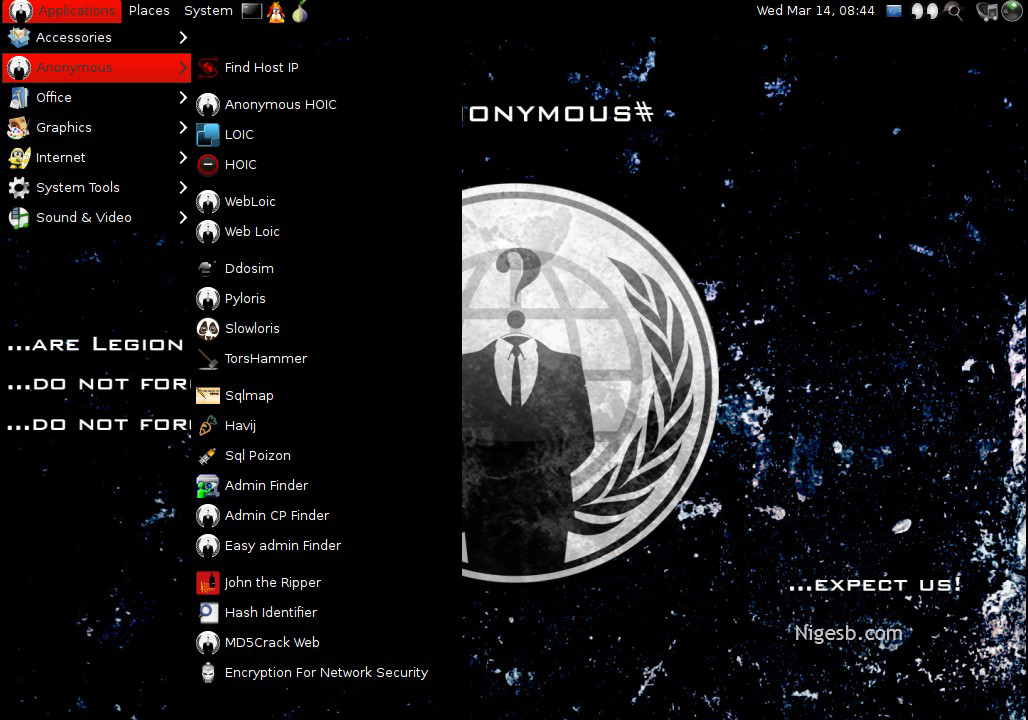
Task: Click the Hash Identifier icon
Action: pos(208,612)
